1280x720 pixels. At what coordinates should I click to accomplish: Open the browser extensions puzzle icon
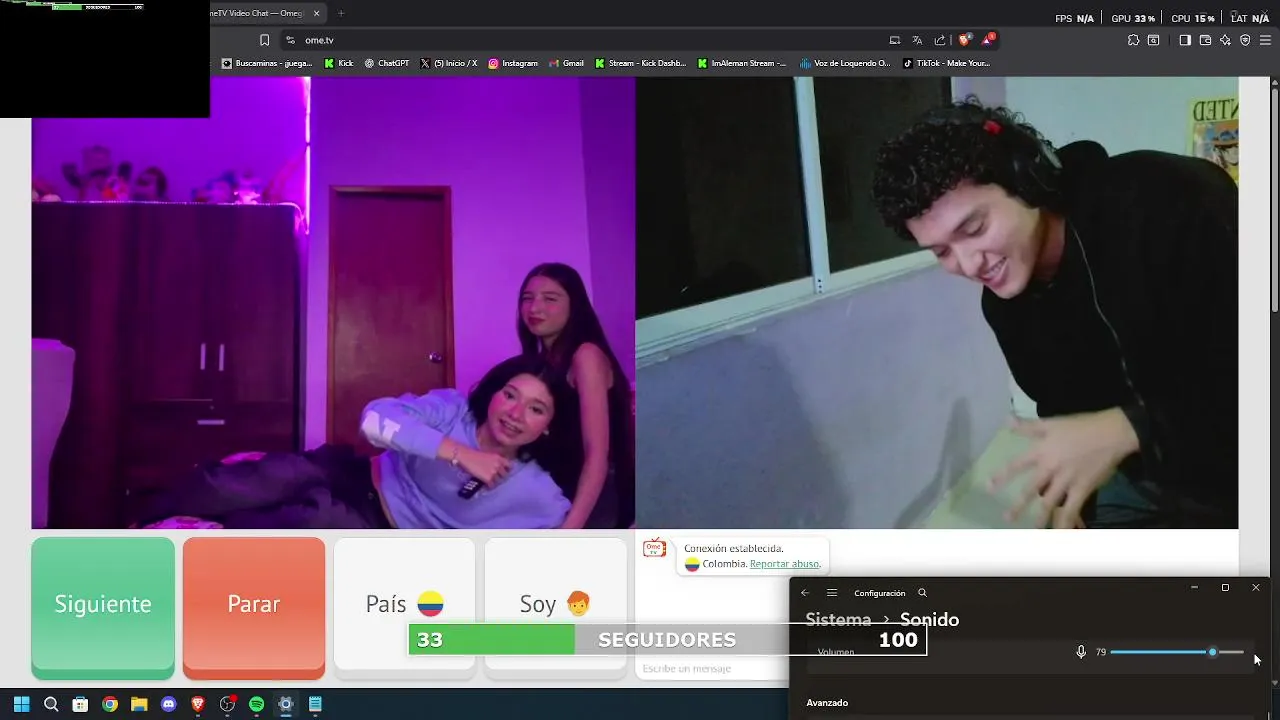coord(1133,40)
